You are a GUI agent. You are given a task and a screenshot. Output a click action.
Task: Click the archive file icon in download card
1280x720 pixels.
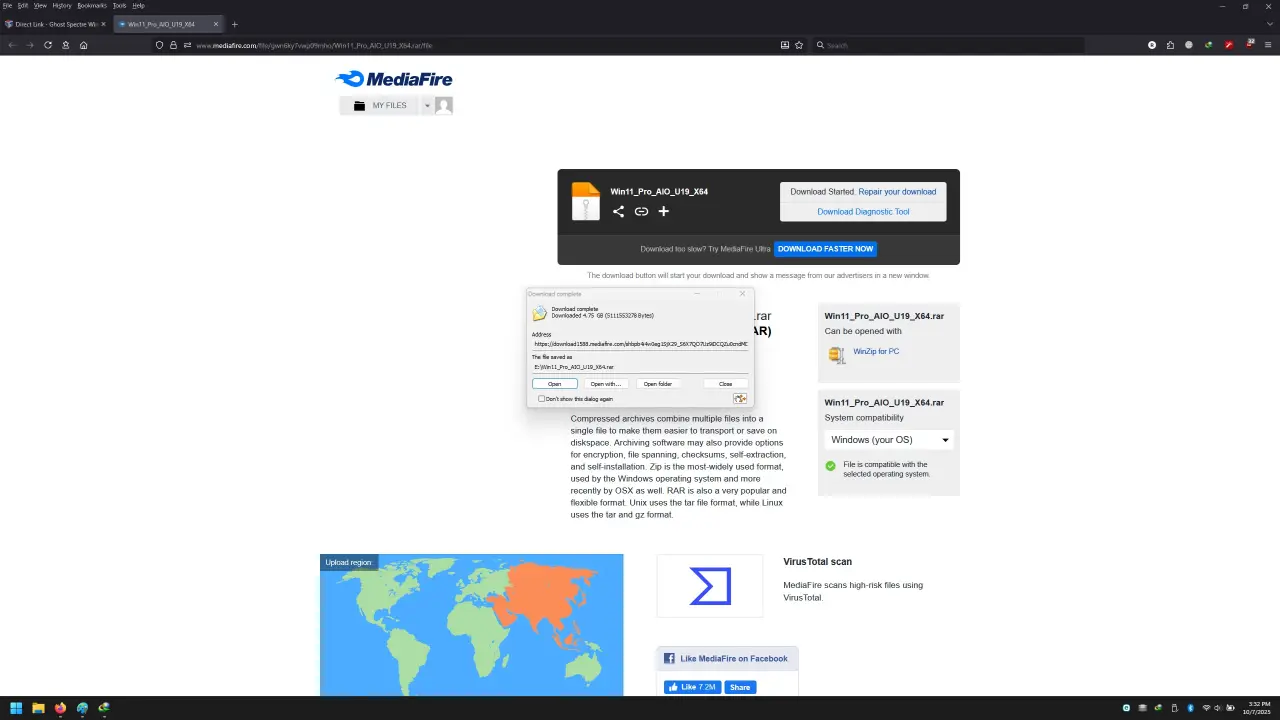click(585, 201)
